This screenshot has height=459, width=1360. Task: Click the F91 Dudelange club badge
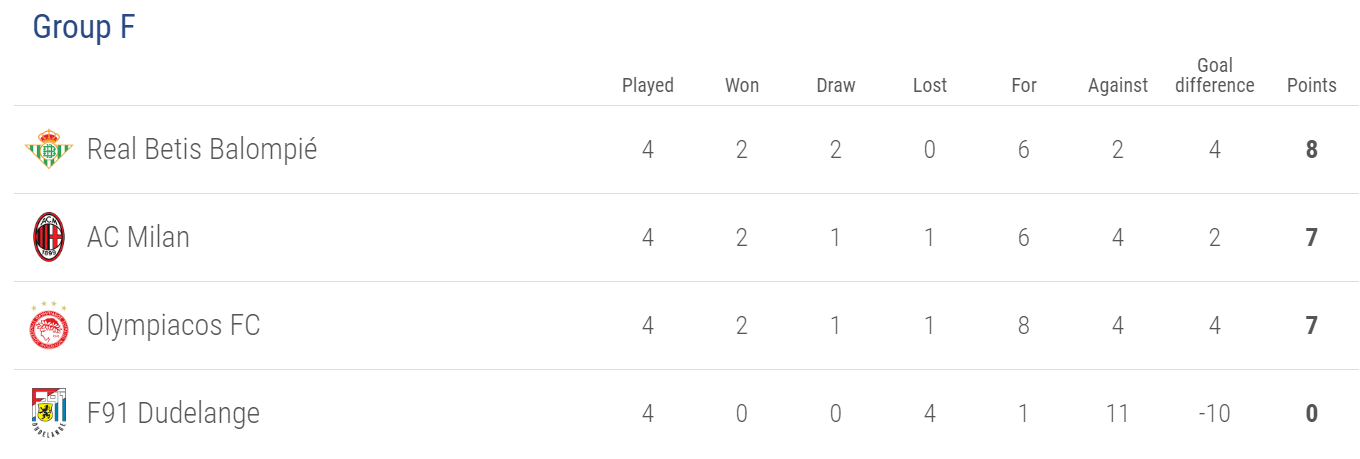49,413
